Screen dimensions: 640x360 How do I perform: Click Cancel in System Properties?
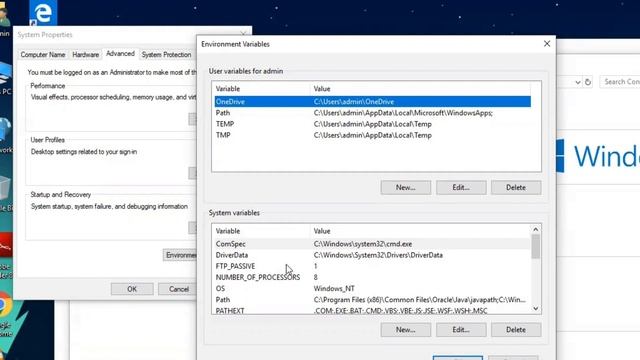click(178, 289)
